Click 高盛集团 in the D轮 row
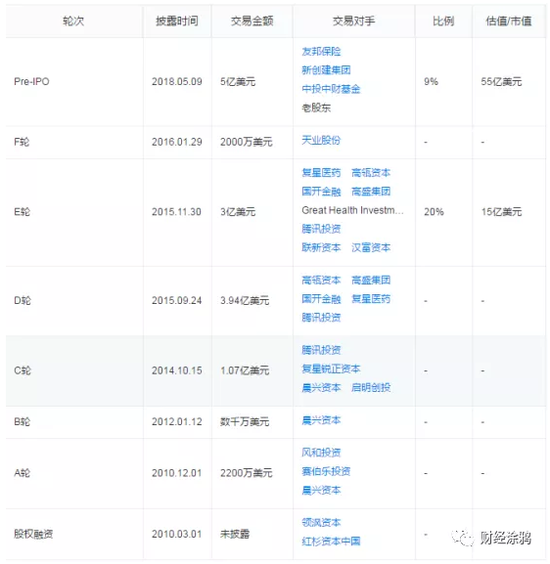 [371, 280]
